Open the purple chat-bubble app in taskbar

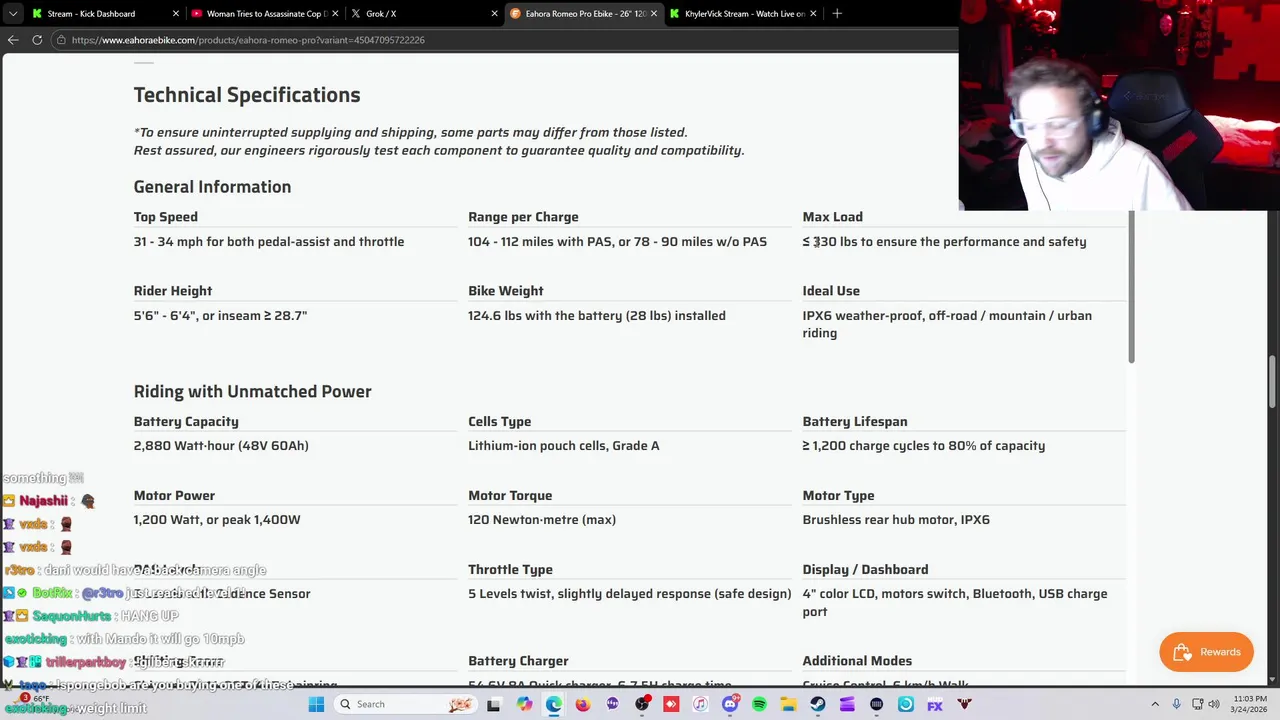(x=612, y=704)
